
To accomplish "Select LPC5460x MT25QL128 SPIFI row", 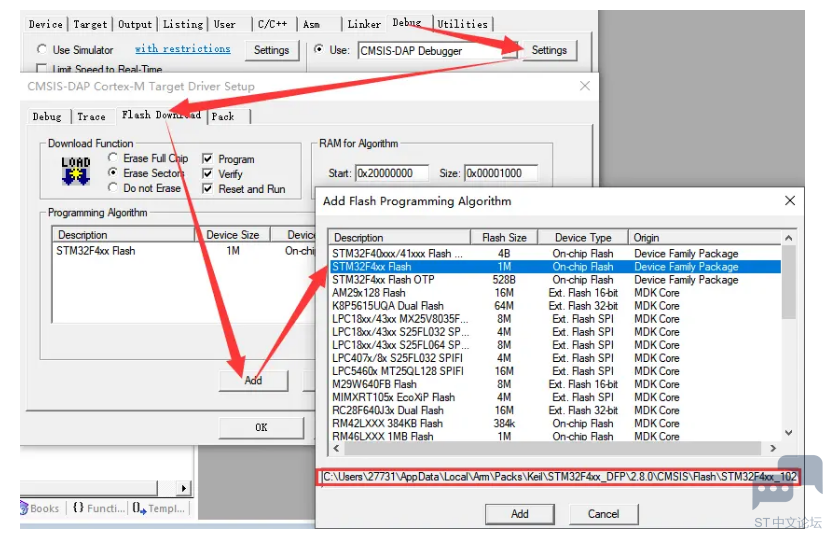I will [x=555, y=371].
